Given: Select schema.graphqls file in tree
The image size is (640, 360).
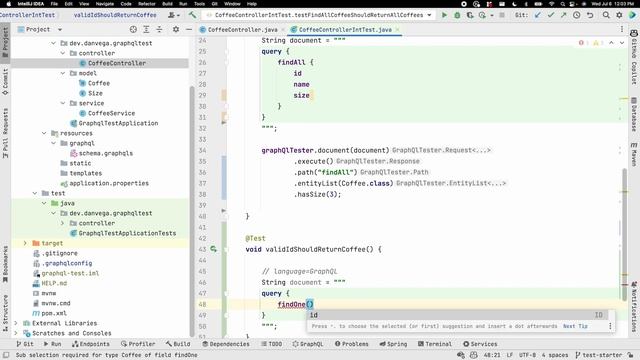Looking at the screenshot, I should (x=101, y=153).
